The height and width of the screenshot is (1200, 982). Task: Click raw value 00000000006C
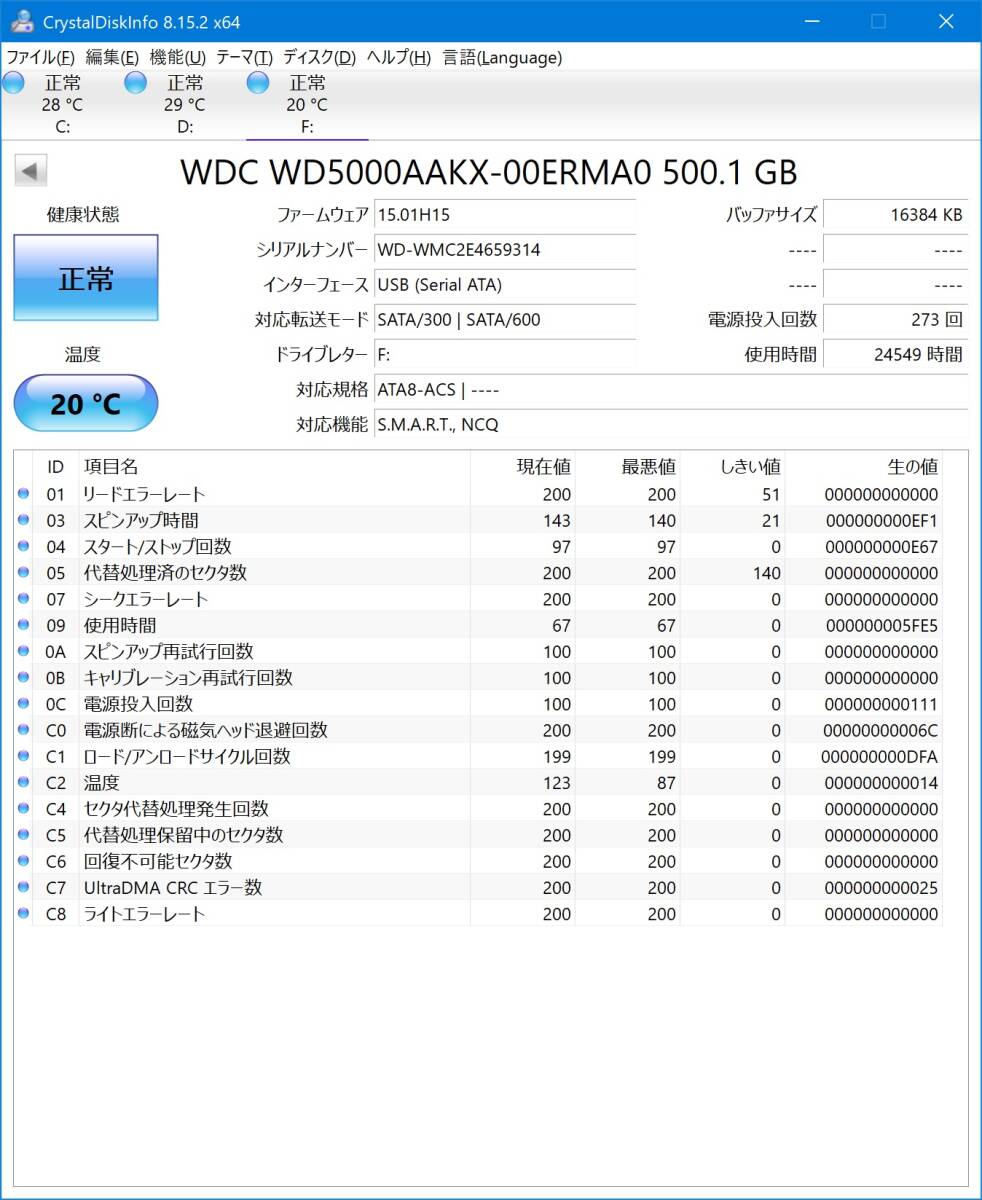tap(881, 731)
